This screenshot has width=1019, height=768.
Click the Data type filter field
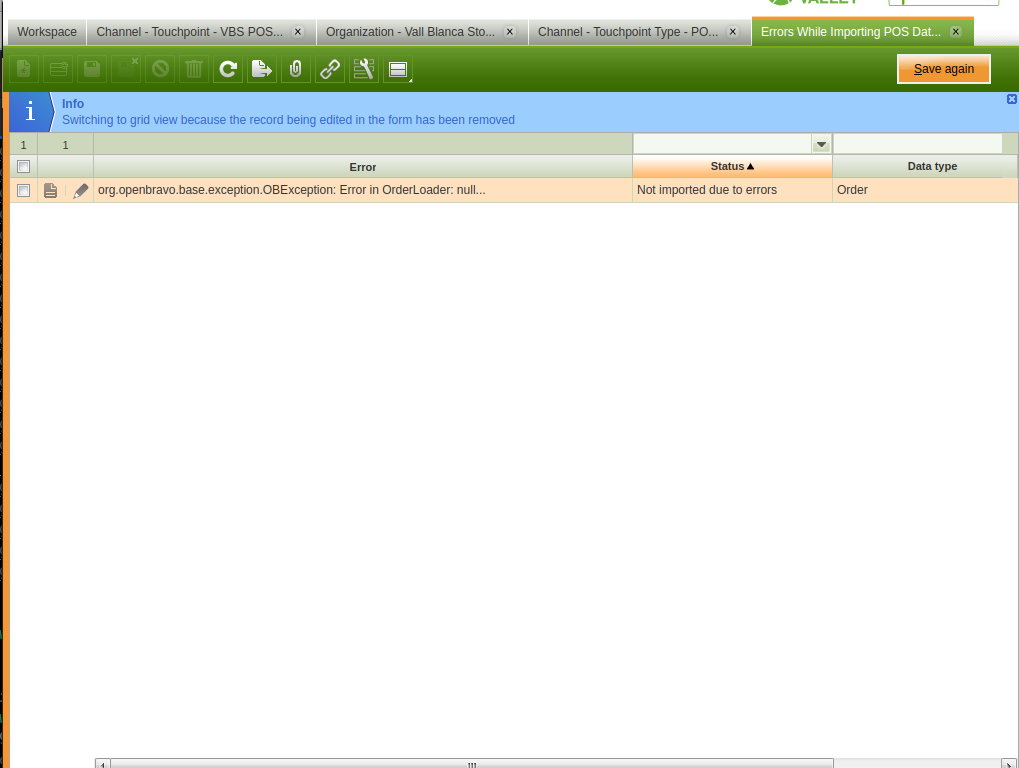click(918, 144)
